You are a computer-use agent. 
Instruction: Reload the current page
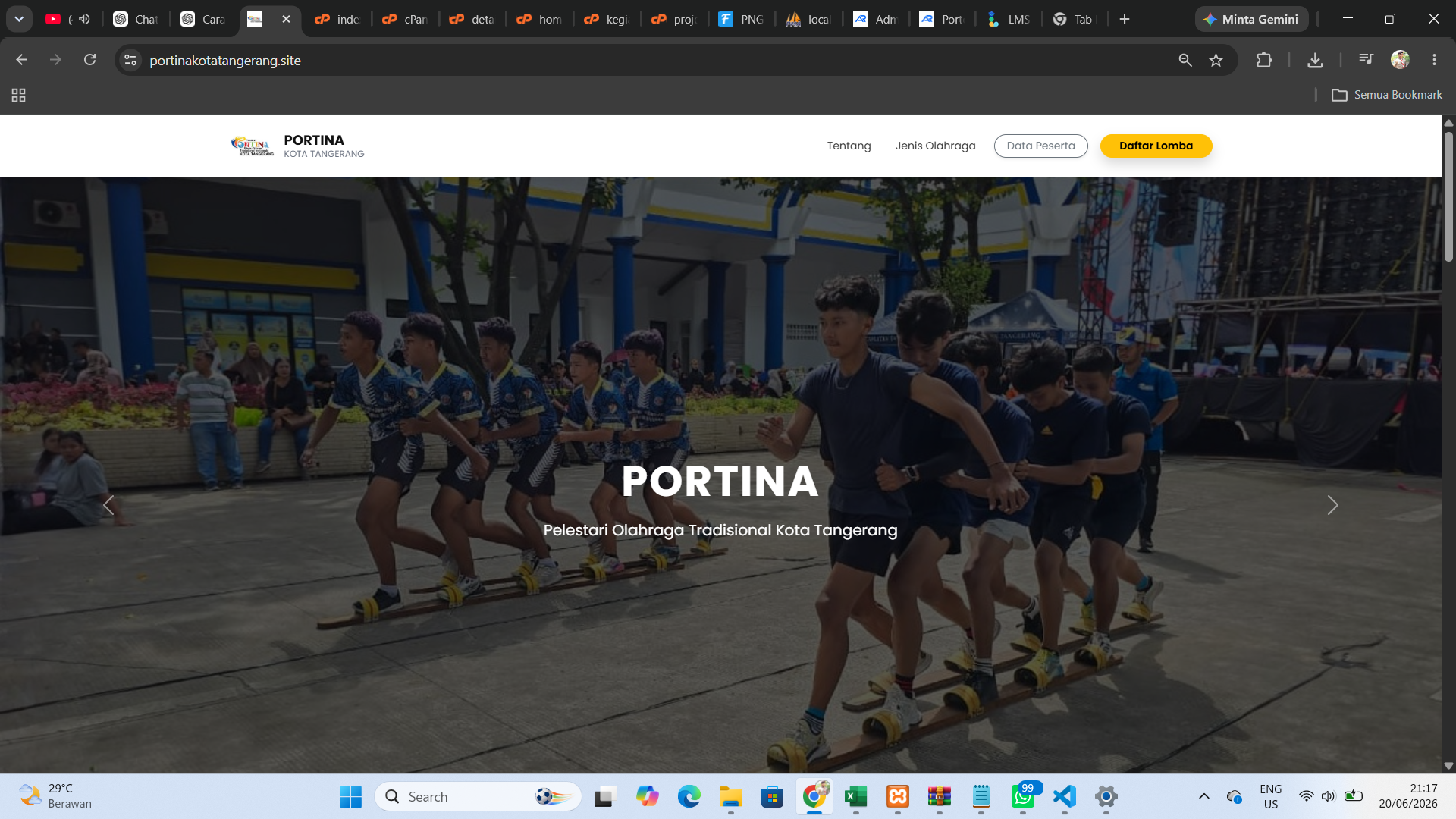click(89, 60)
